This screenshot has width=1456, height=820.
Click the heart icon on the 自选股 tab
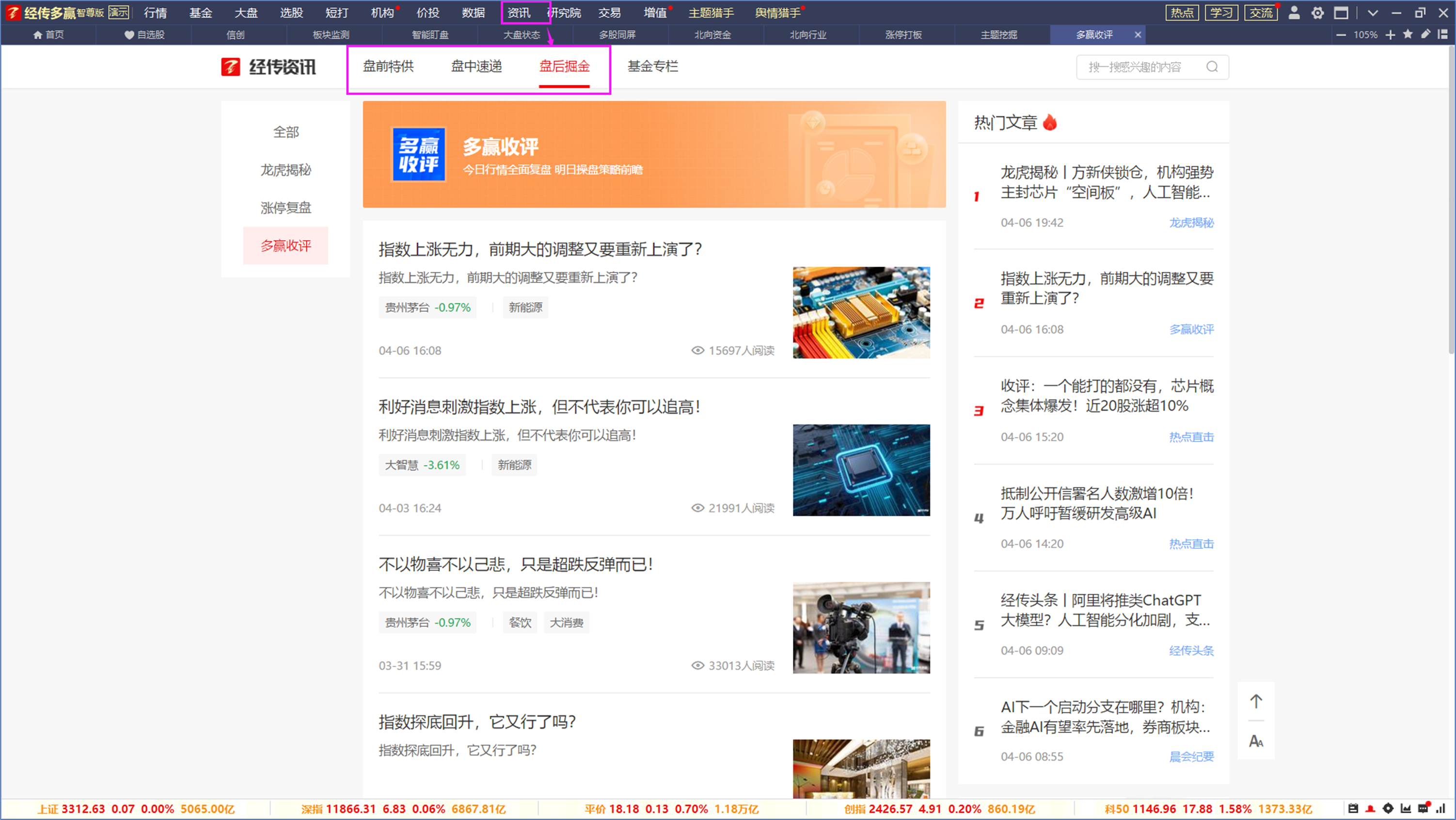pyautogui.click(x=129, y=35)
